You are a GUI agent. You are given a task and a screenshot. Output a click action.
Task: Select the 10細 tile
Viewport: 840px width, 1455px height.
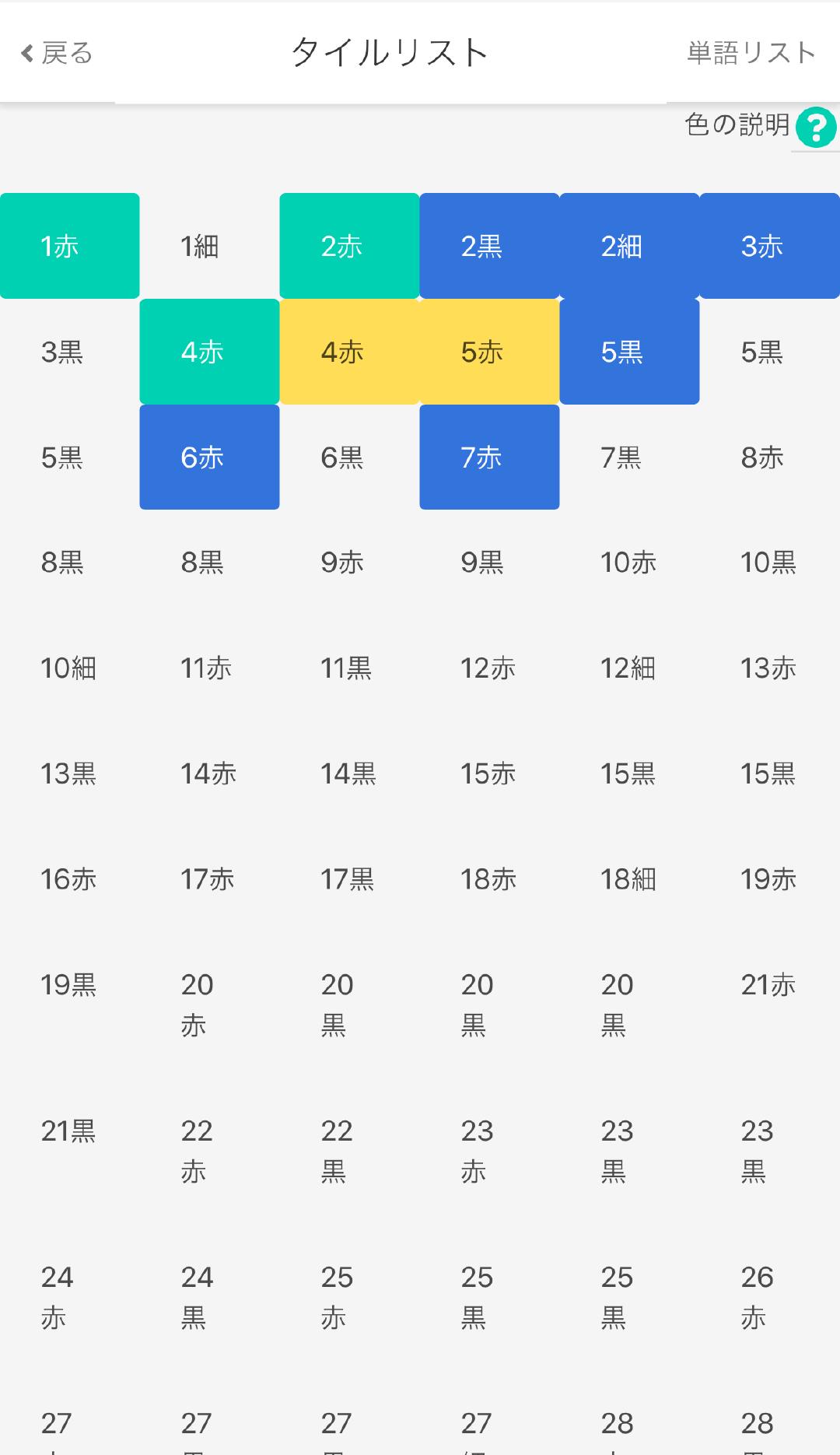[70, 668]
